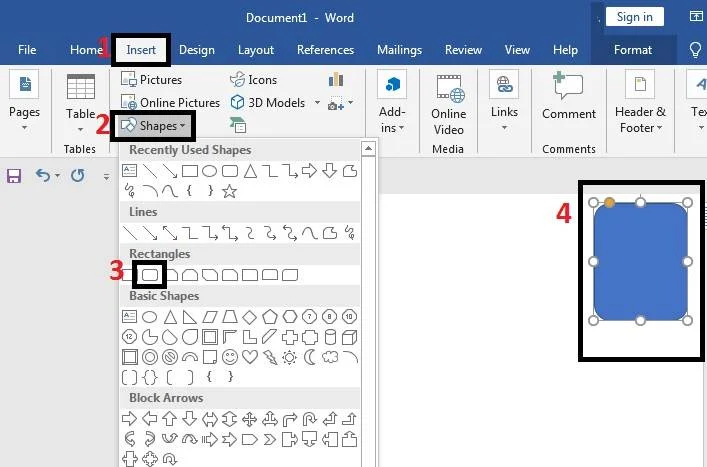Viewport: 707px width, 467px height.
Task: Select the folded corner shape
Action: 210,357
